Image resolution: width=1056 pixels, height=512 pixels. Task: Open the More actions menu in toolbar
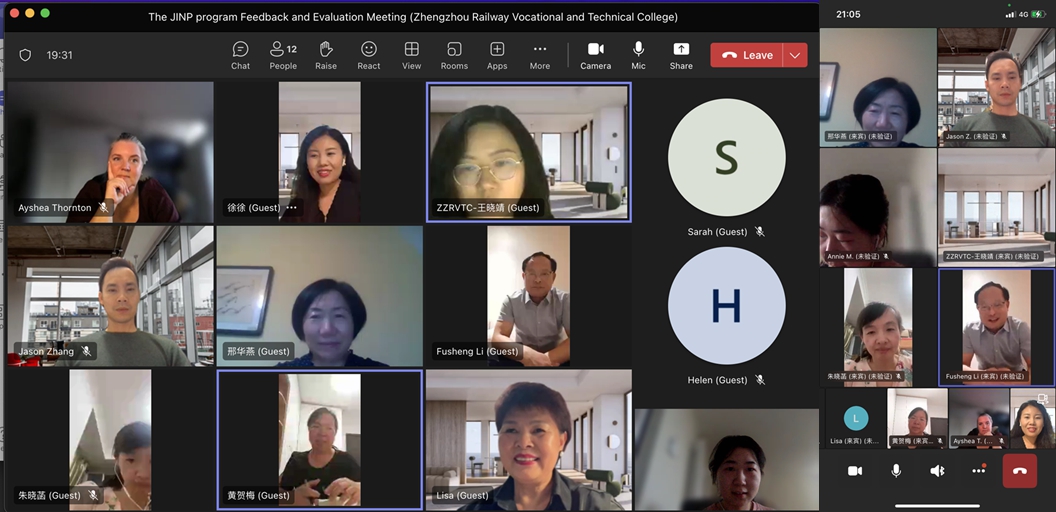[x=540, y=55]
